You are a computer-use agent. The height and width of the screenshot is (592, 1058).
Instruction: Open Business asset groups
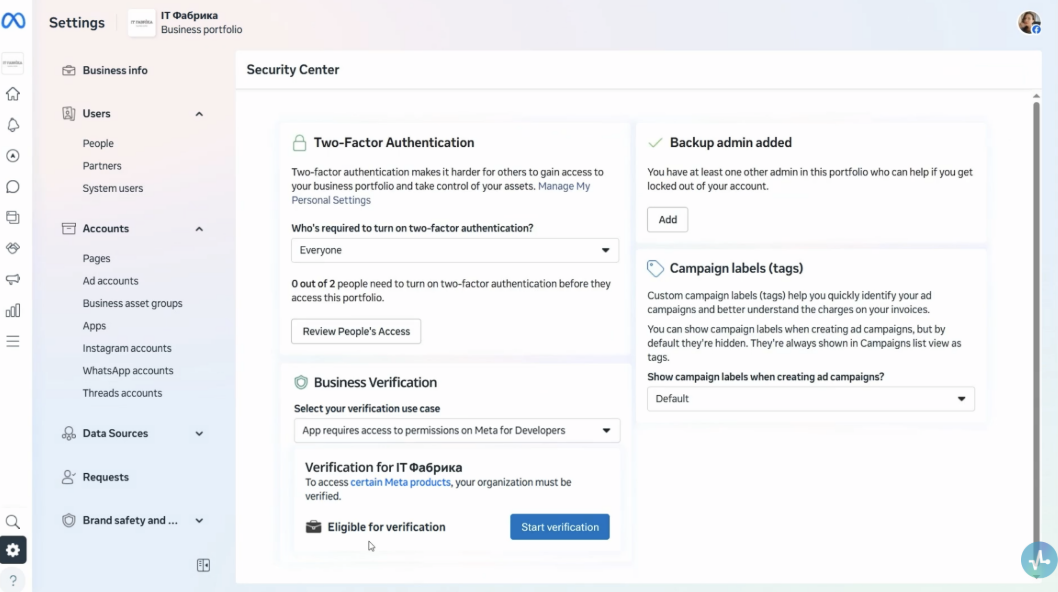coord(132,303)
